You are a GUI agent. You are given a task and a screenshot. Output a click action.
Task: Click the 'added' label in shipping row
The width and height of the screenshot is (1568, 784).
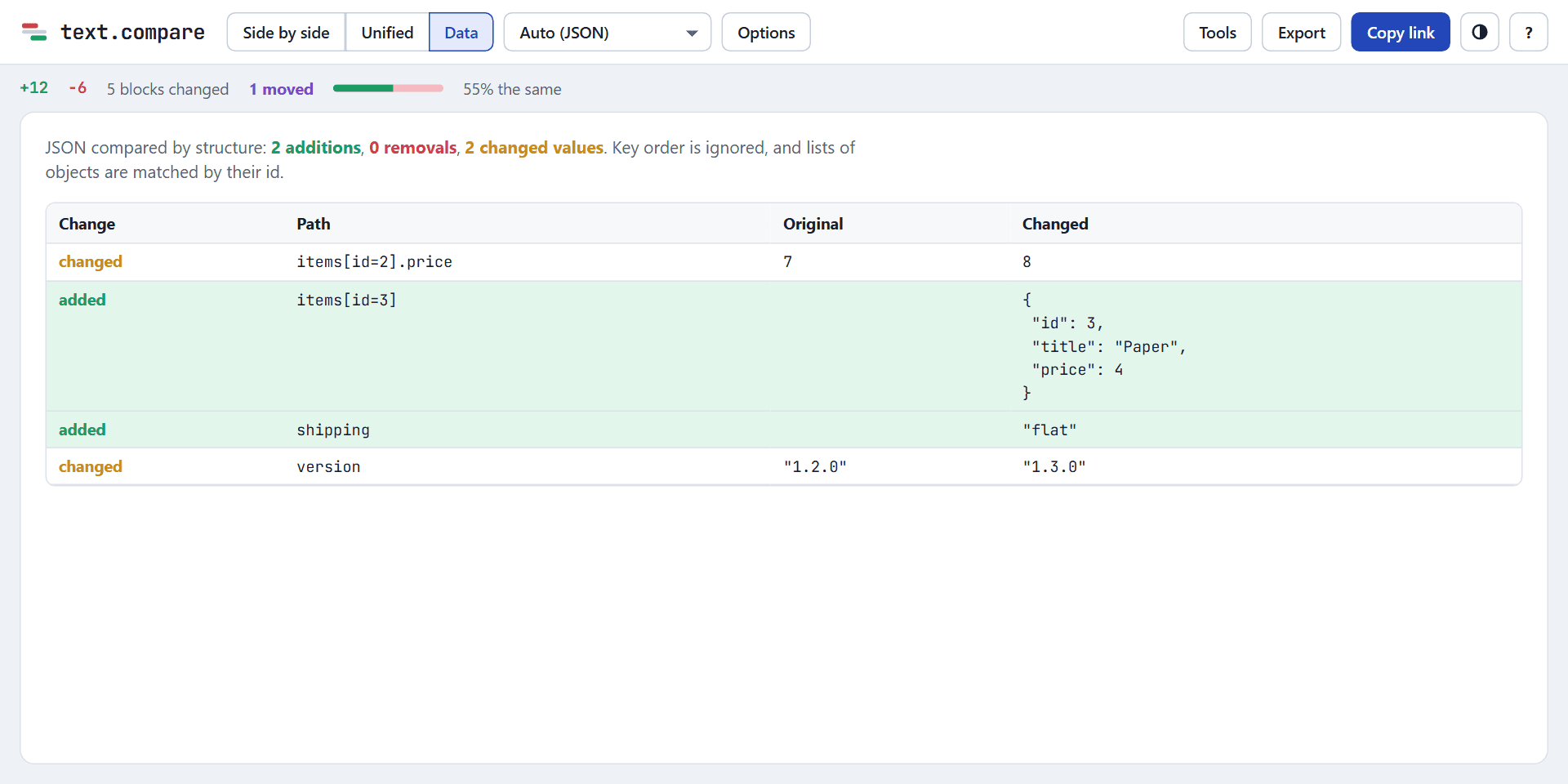[x=82, y=430]
